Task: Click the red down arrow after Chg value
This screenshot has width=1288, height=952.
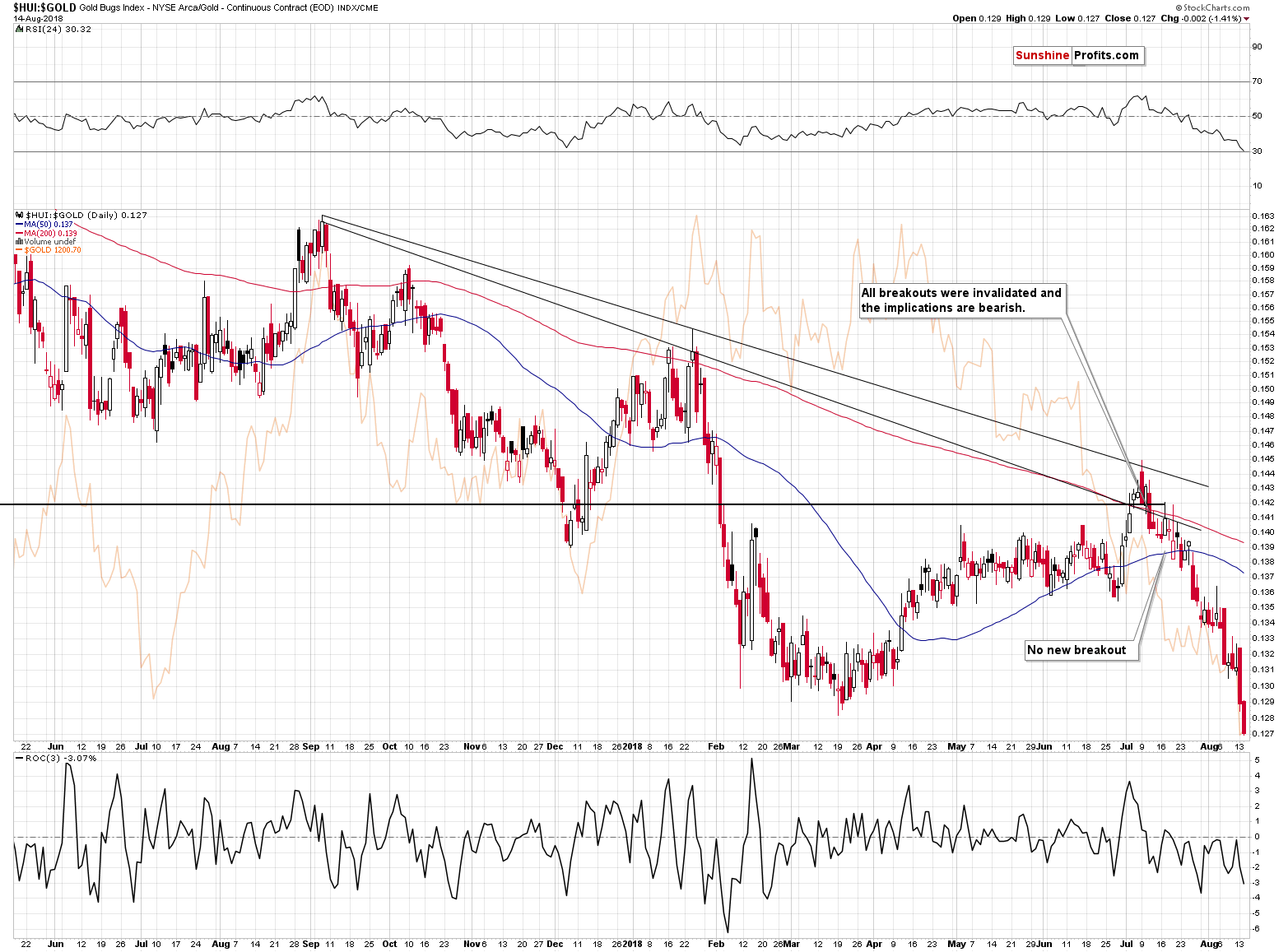Action: coord(1247,19)
